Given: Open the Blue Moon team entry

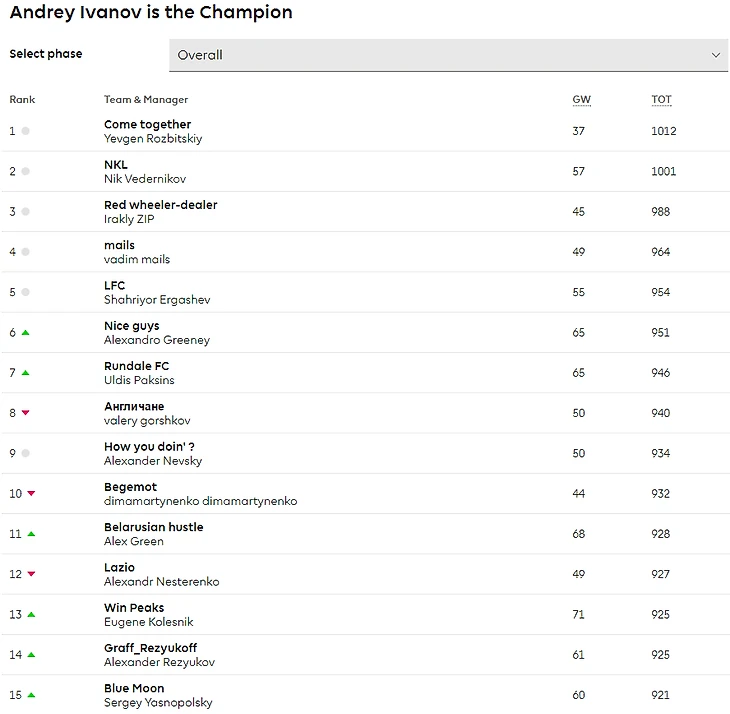Looking at the screenshot, I should click(134, 688).
